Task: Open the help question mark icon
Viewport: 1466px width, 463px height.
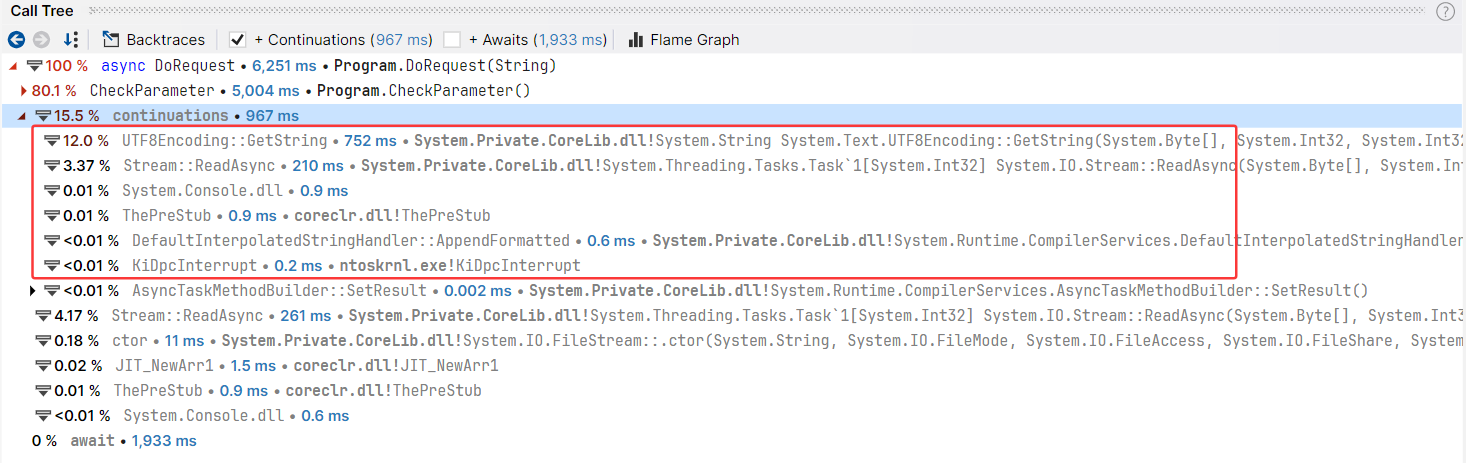Action: (x=1445, y=11)
